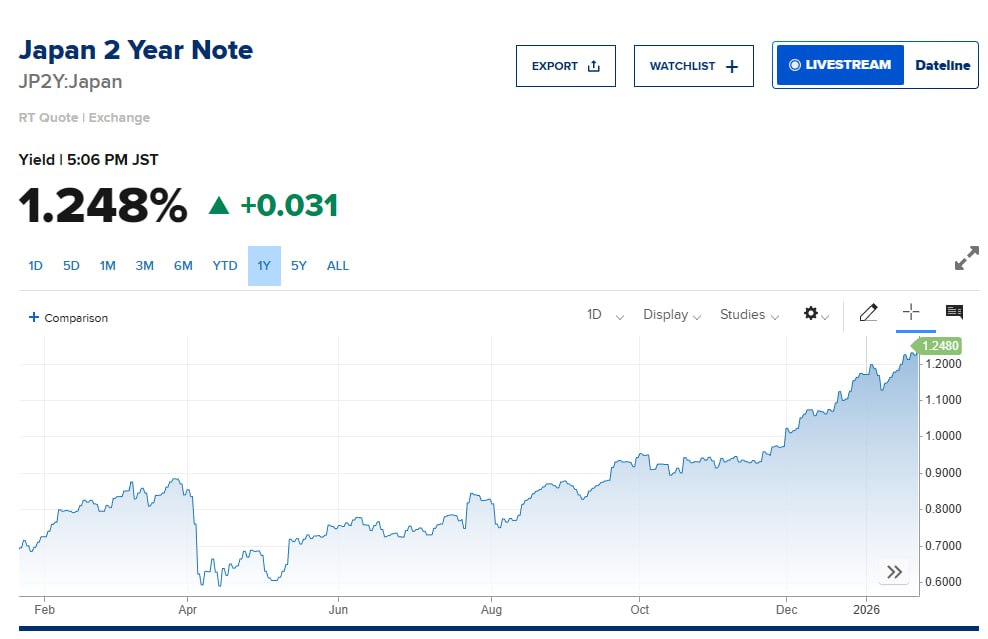Open the 1D interval dropdown
988x639 pixels.
click(x=605, y=315)
